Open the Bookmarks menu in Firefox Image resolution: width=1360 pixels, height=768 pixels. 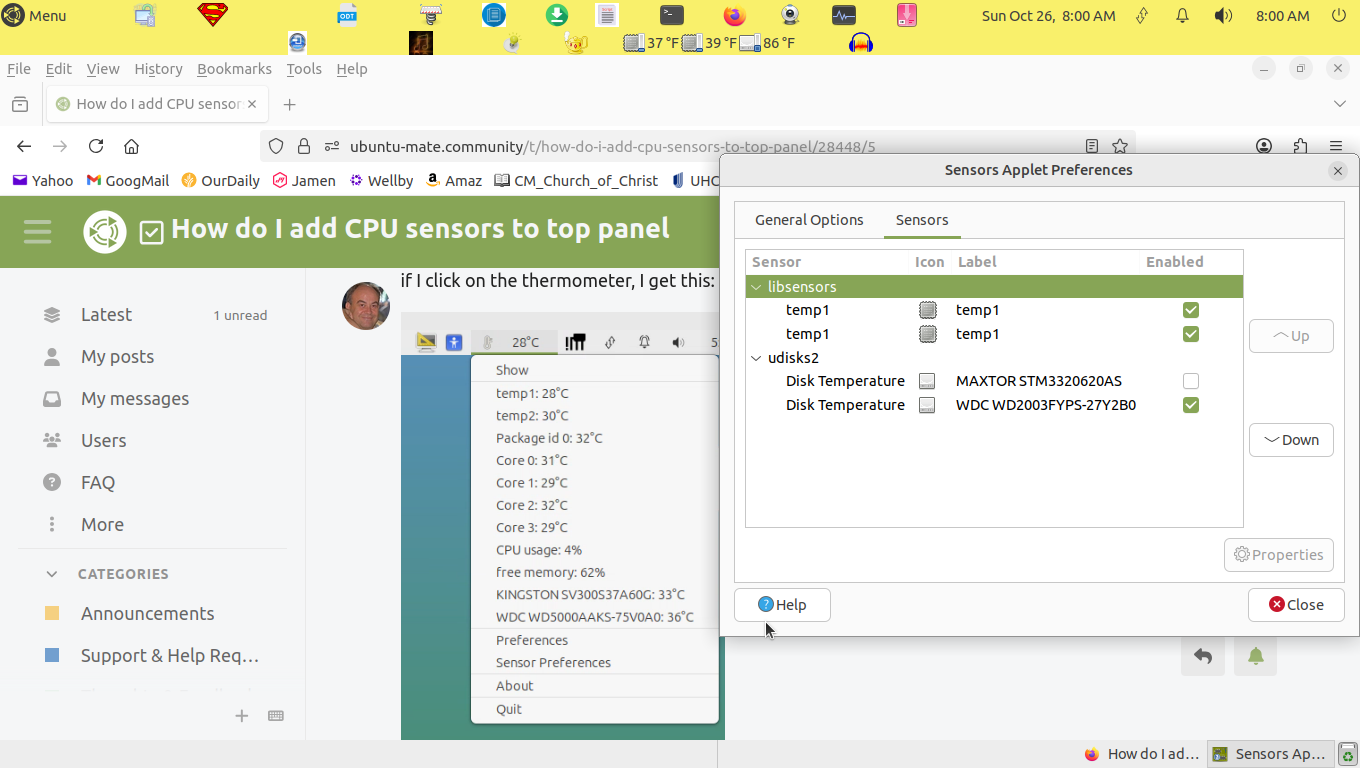click(234, 69)
